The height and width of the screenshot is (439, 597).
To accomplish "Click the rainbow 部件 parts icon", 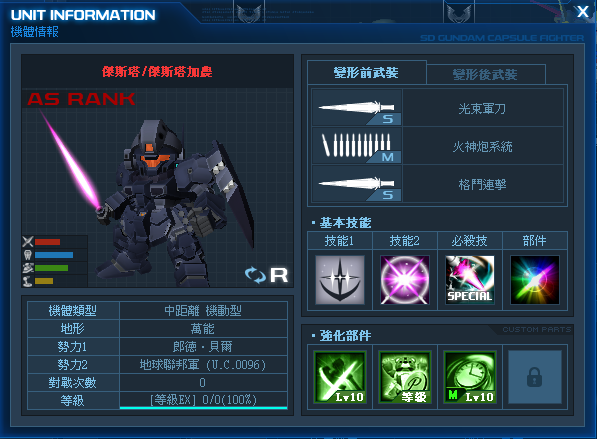I will coord(535,280).
